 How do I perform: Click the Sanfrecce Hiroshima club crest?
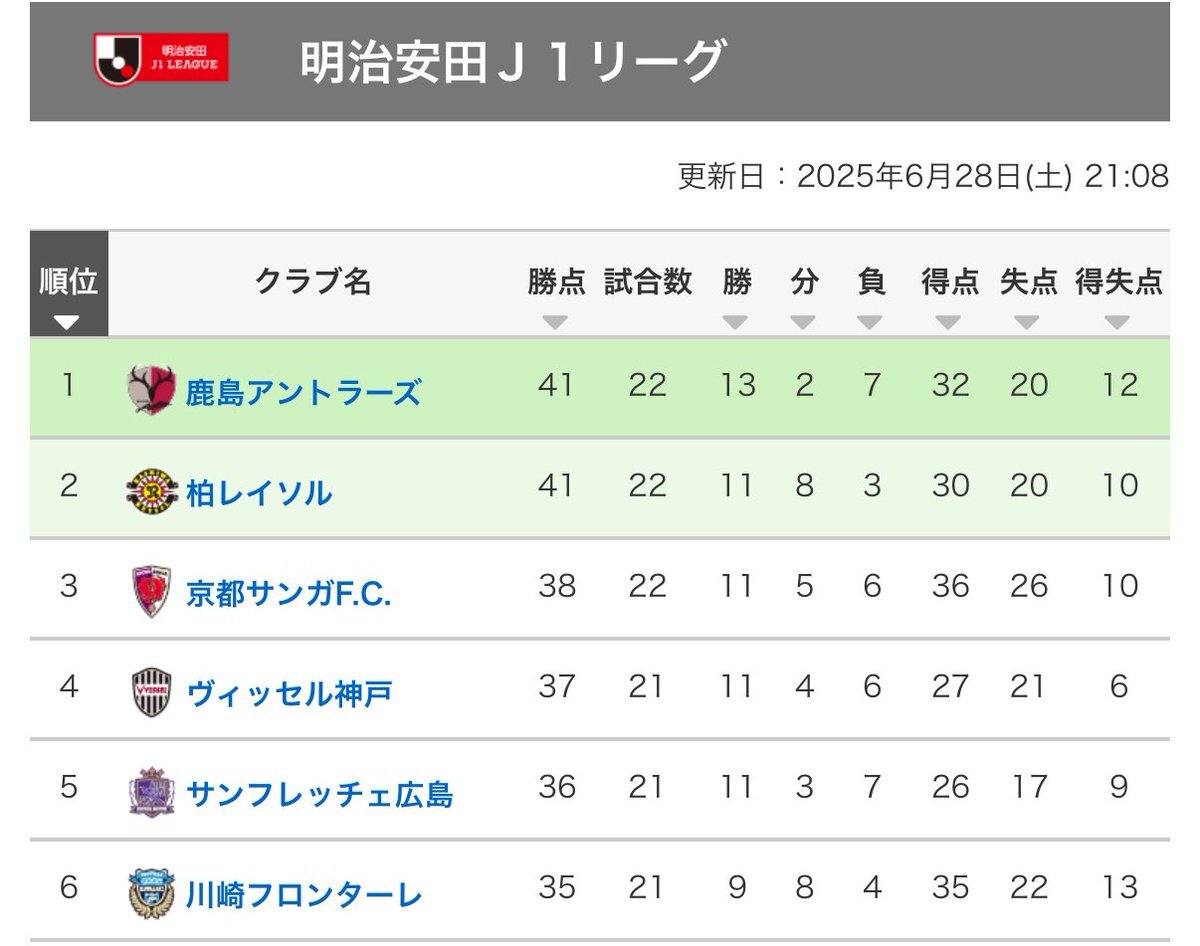(x=152, y=793)
